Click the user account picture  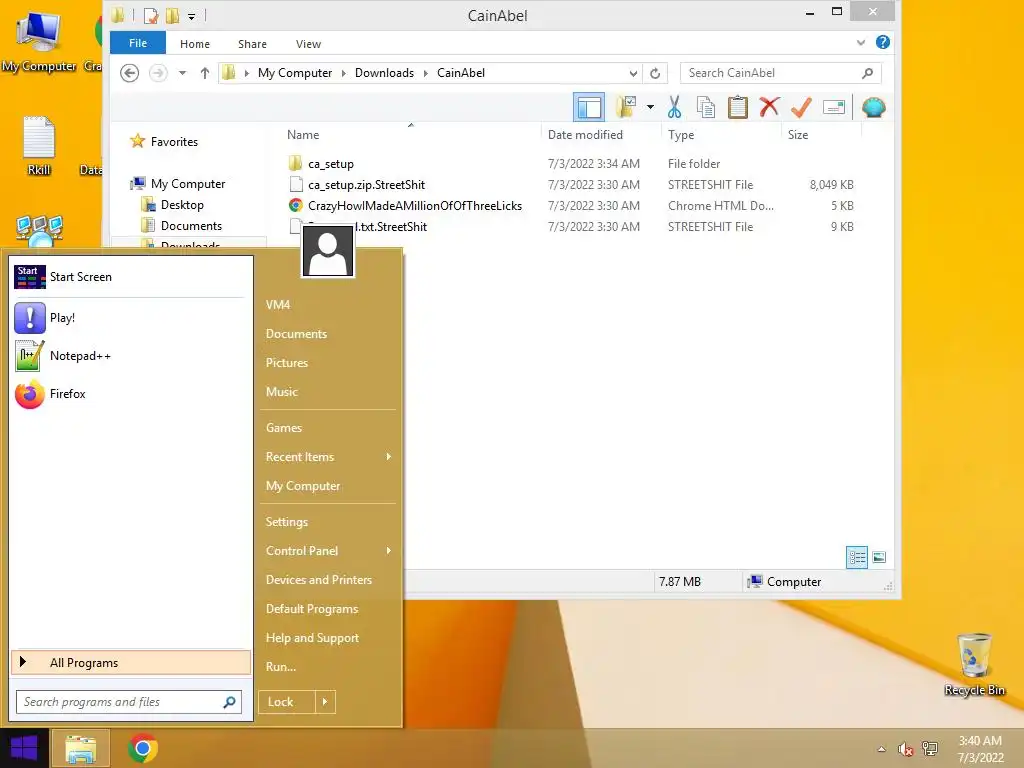tap(328, 251)
